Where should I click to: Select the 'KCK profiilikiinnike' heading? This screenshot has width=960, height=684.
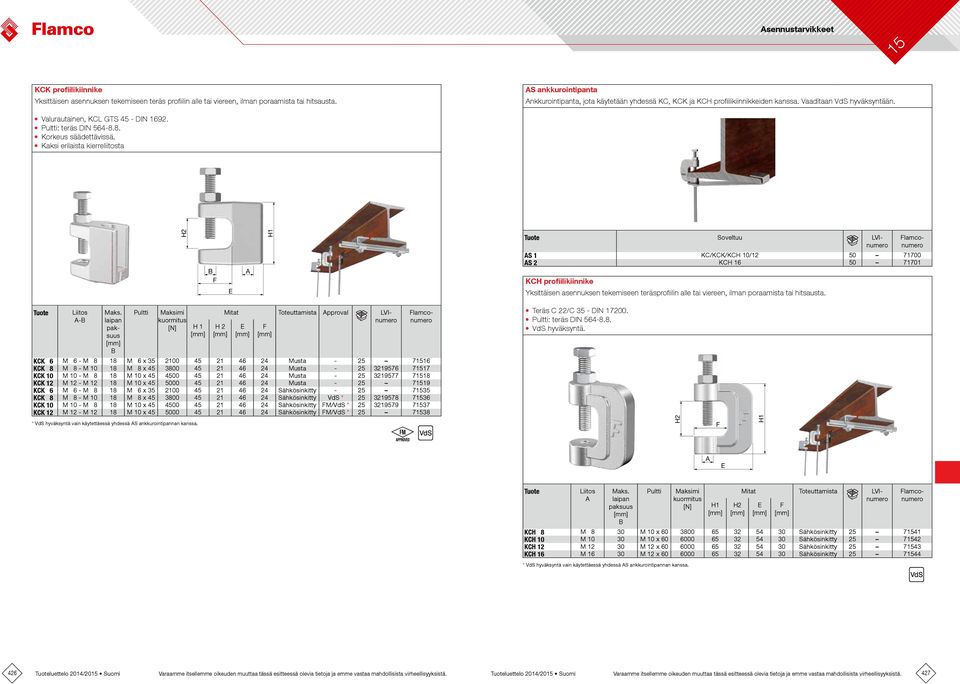point(68,89)
